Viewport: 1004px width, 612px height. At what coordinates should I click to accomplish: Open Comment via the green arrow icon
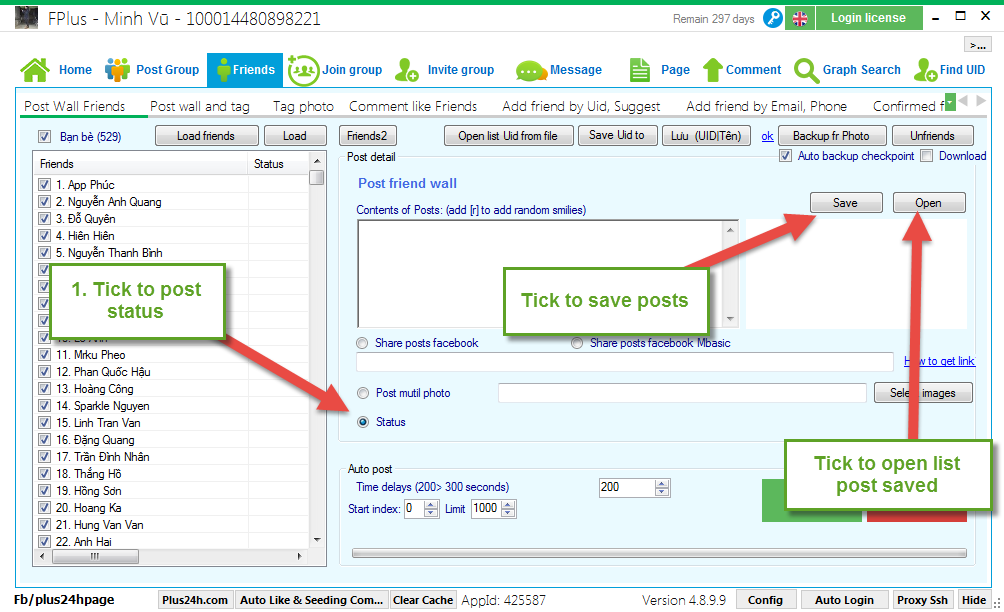click(713, 70)
